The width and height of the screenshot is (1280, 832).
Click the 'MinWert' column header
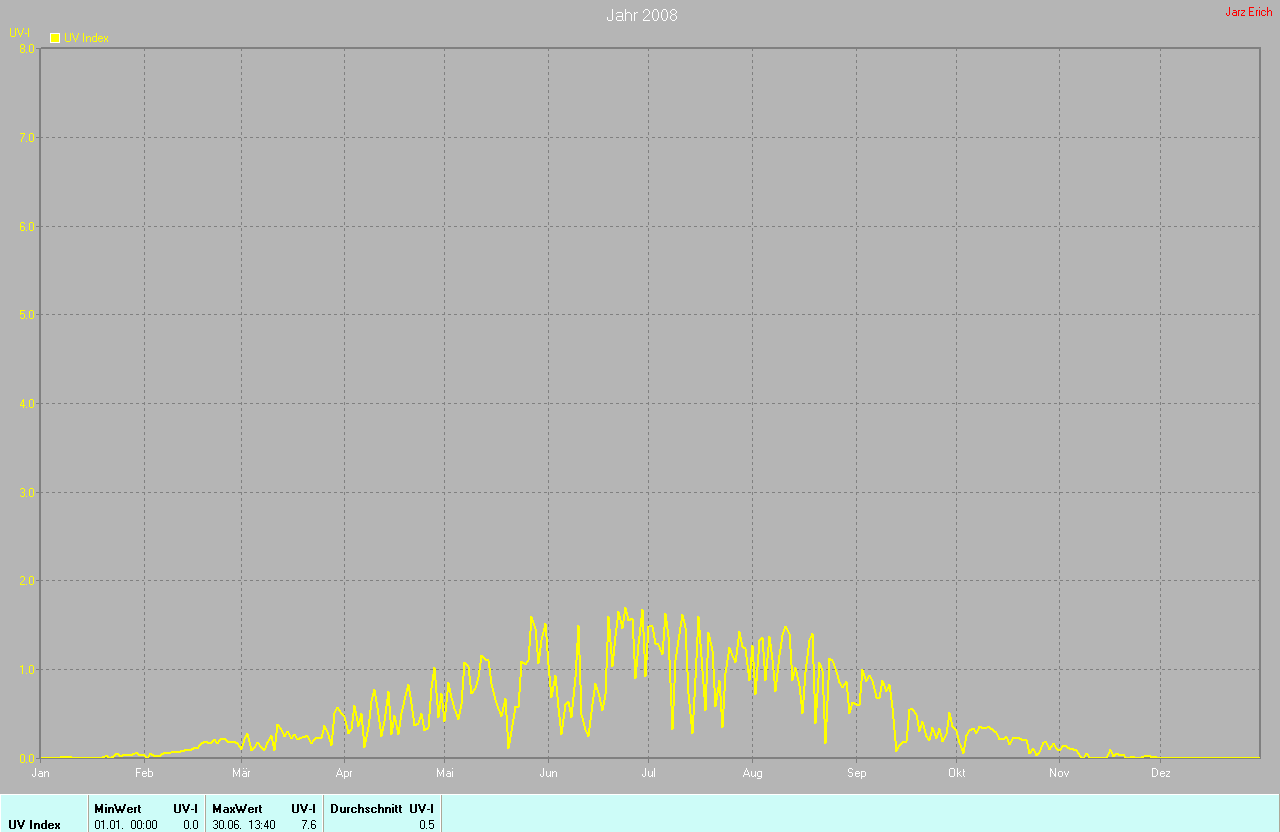coord(118,808)
